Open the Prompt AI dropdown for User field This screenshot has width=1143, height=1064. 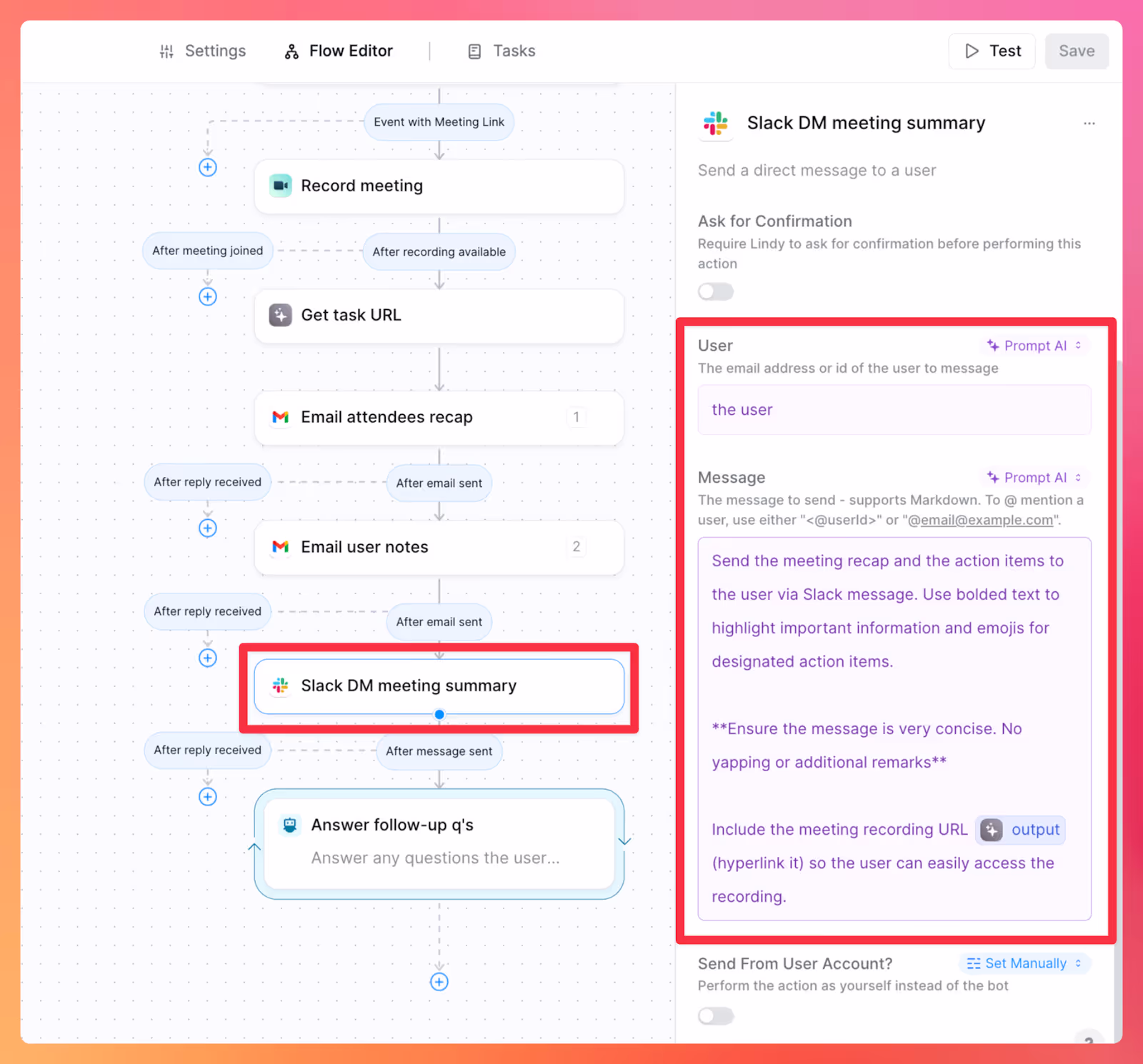[x=1034, y=346]
